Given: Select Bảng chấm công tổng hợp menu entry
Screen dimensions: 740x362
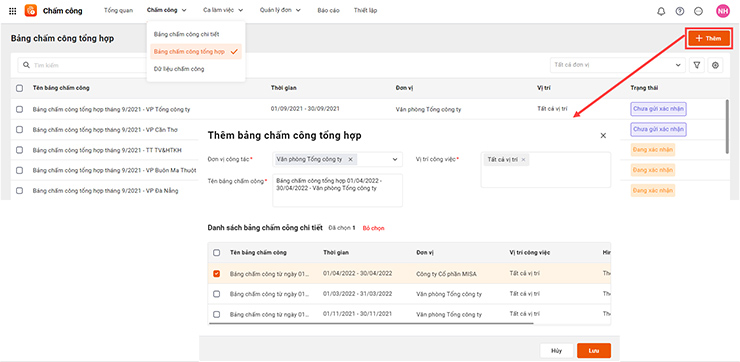Looking at the screenshot, I should click(196, 51).
